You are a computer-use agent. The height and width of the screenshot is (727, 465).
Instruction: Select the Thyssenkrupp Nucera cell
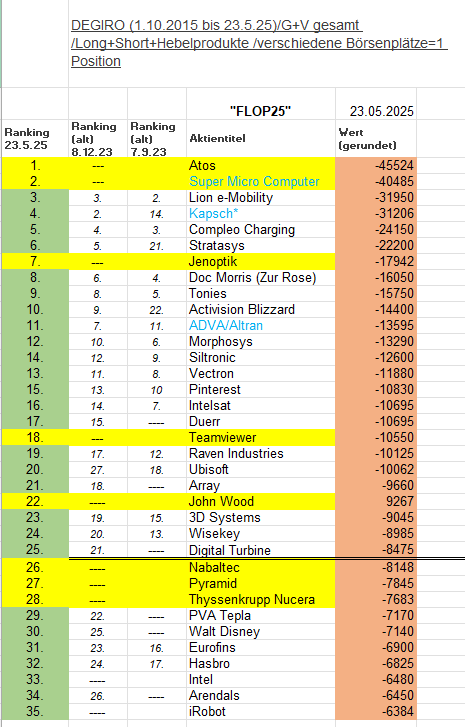click(261, 599)
